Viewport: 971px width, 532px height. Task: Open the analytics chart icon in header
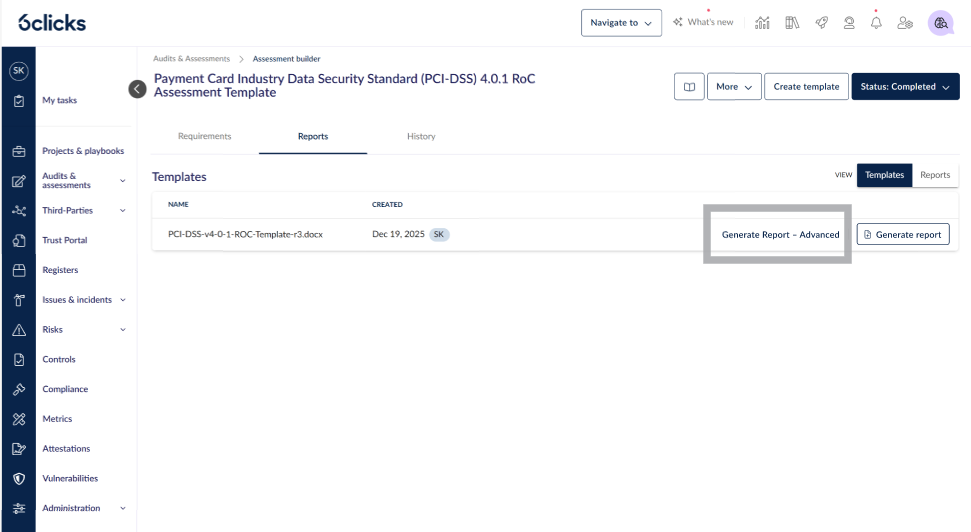coord(762,22)
